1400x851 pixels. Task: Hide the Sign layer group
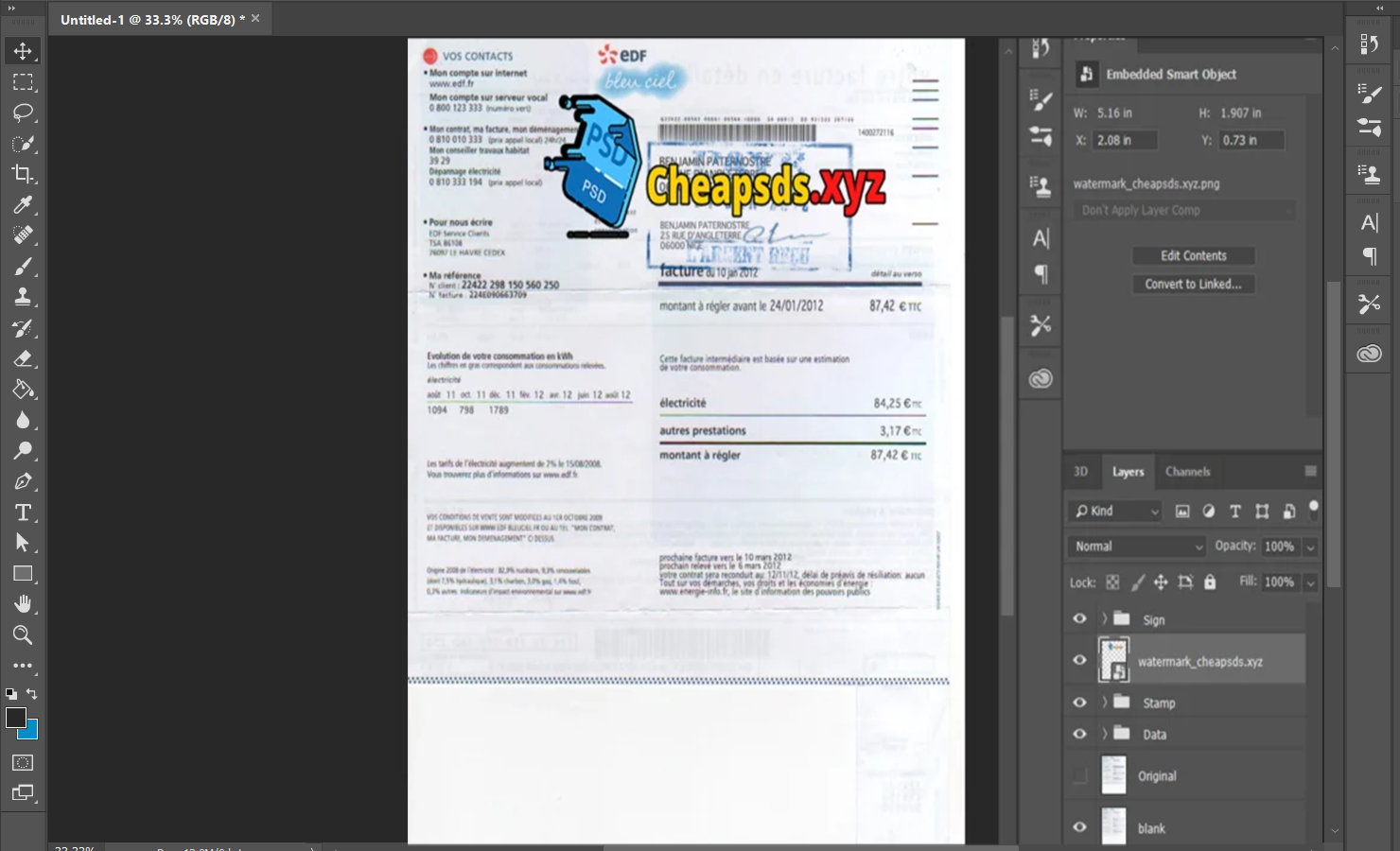1079,619
